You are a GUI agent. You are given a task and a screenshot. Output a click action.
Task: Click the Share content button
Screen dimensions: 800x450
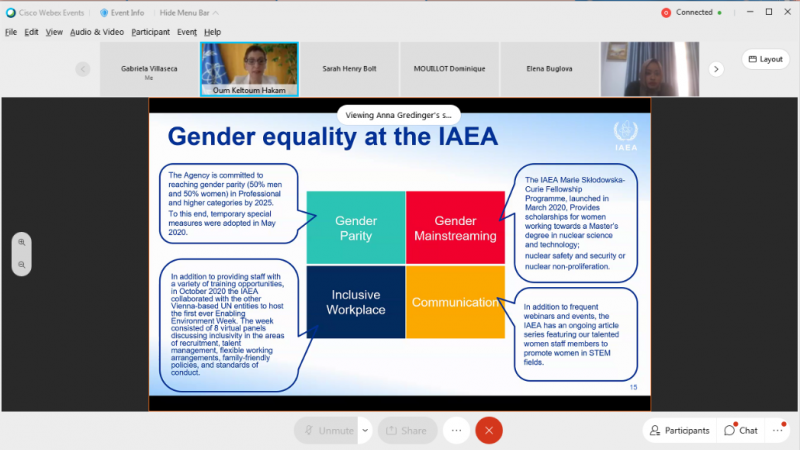click(x=407, y=431)
